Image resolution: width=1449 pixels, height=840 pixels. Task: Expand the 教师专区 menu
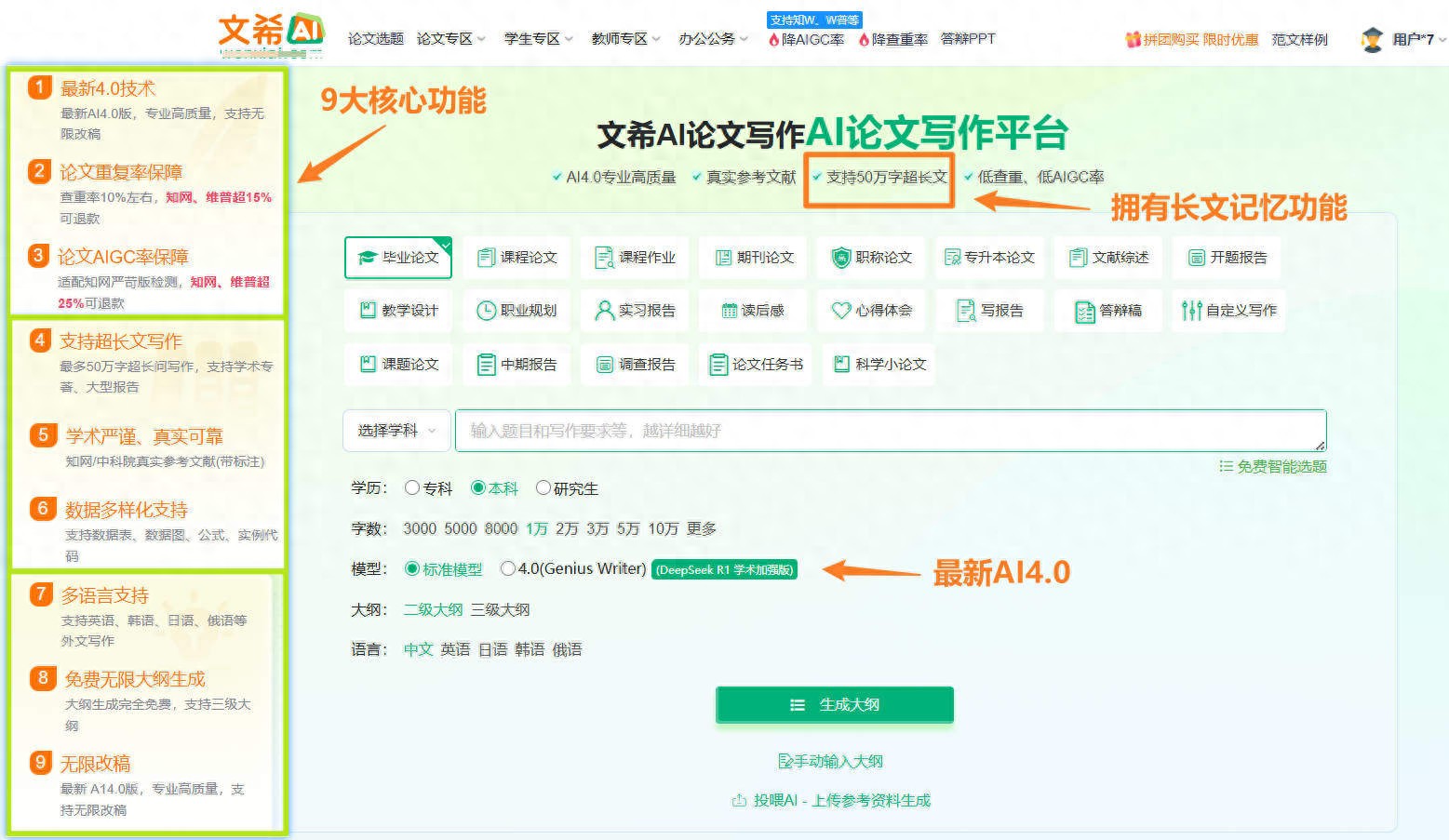click(625, 39)
